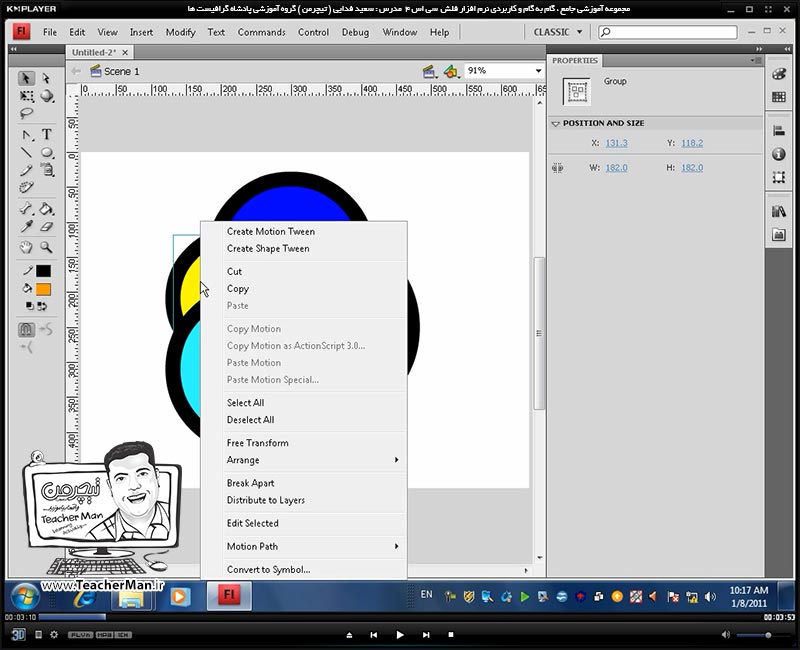Viewport: 800px width, 650px height.
Task: Click the W value 182.0
Action: [x=616, y=167]
